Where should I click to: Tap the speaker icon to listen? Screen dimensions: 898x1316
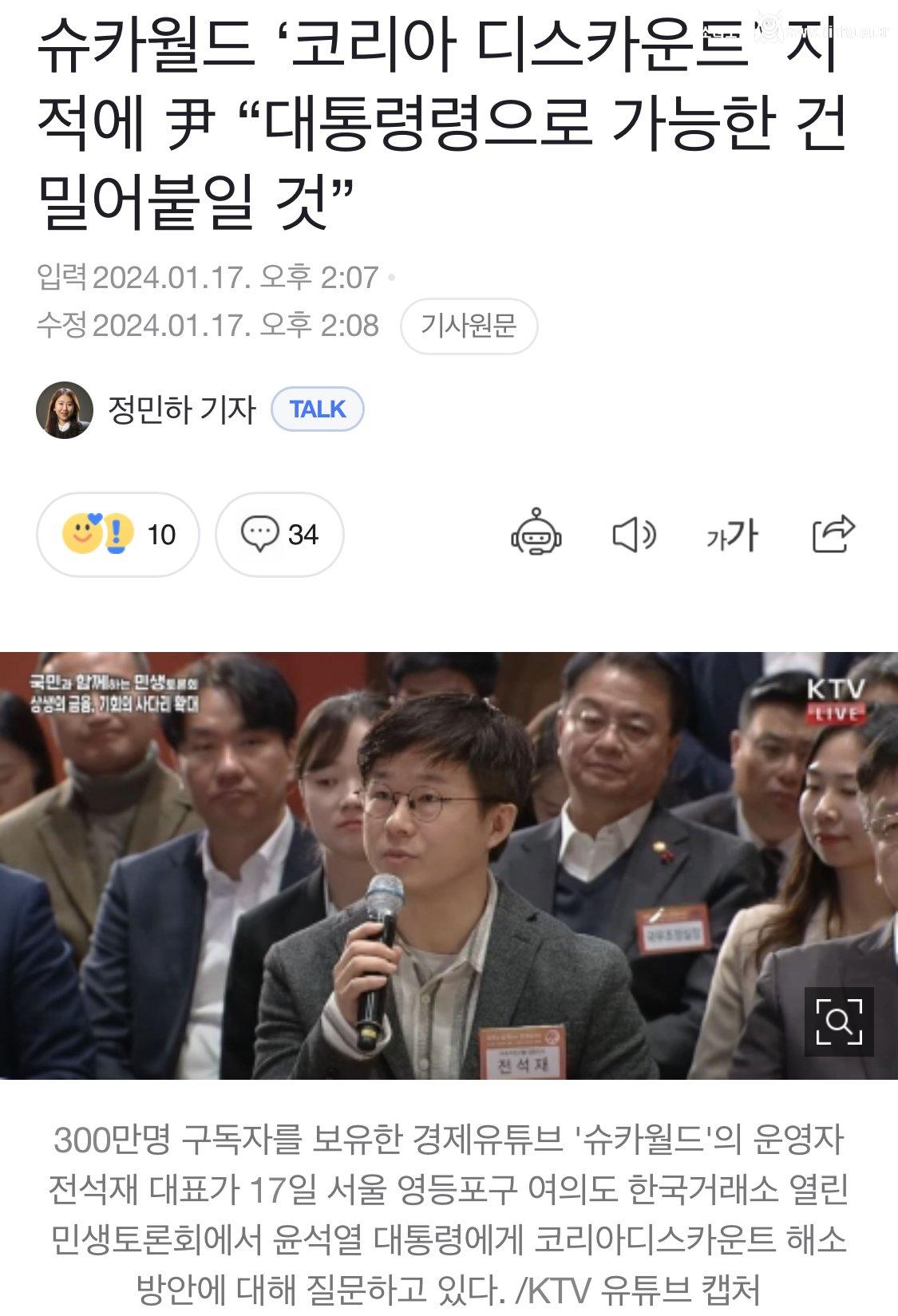[x=635, y=535]
